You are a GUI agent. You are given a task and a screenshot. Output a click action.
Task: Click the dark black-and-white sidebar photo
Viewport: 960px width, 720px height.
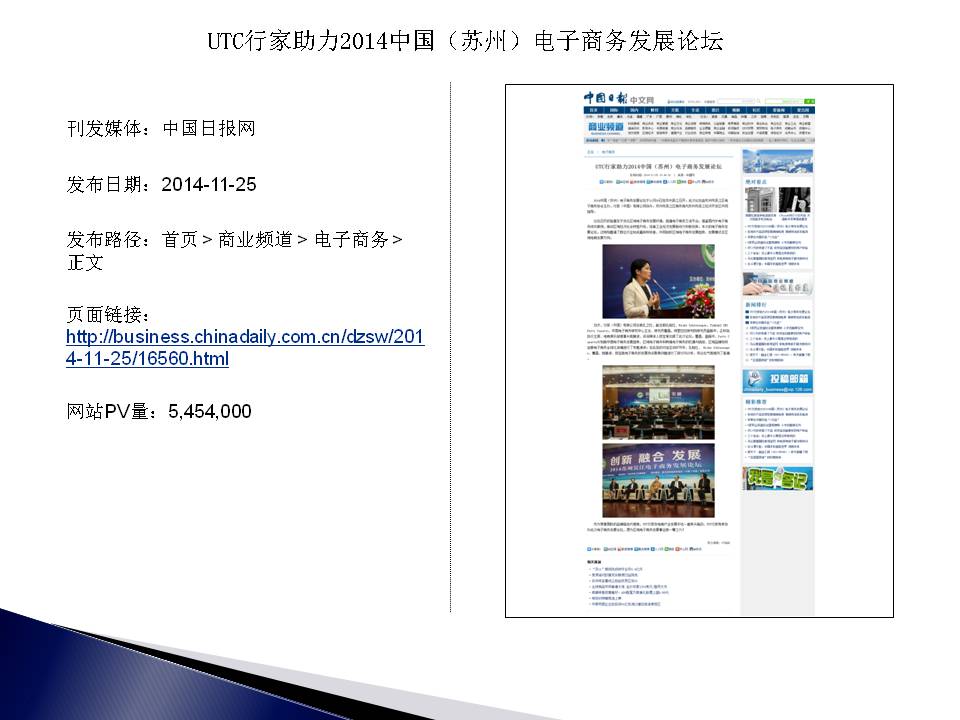(x=795, y=200)
